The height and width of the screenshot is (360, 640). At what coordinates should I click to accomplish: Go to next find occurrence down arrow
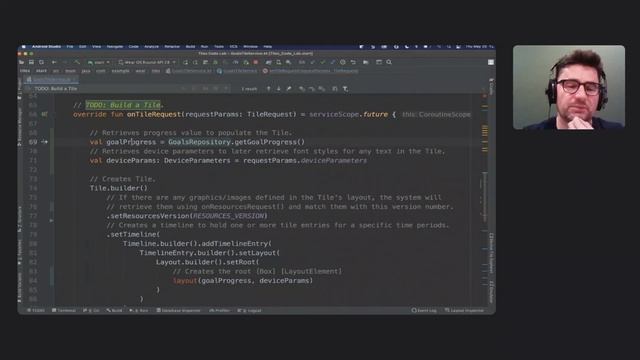point(279,89)
